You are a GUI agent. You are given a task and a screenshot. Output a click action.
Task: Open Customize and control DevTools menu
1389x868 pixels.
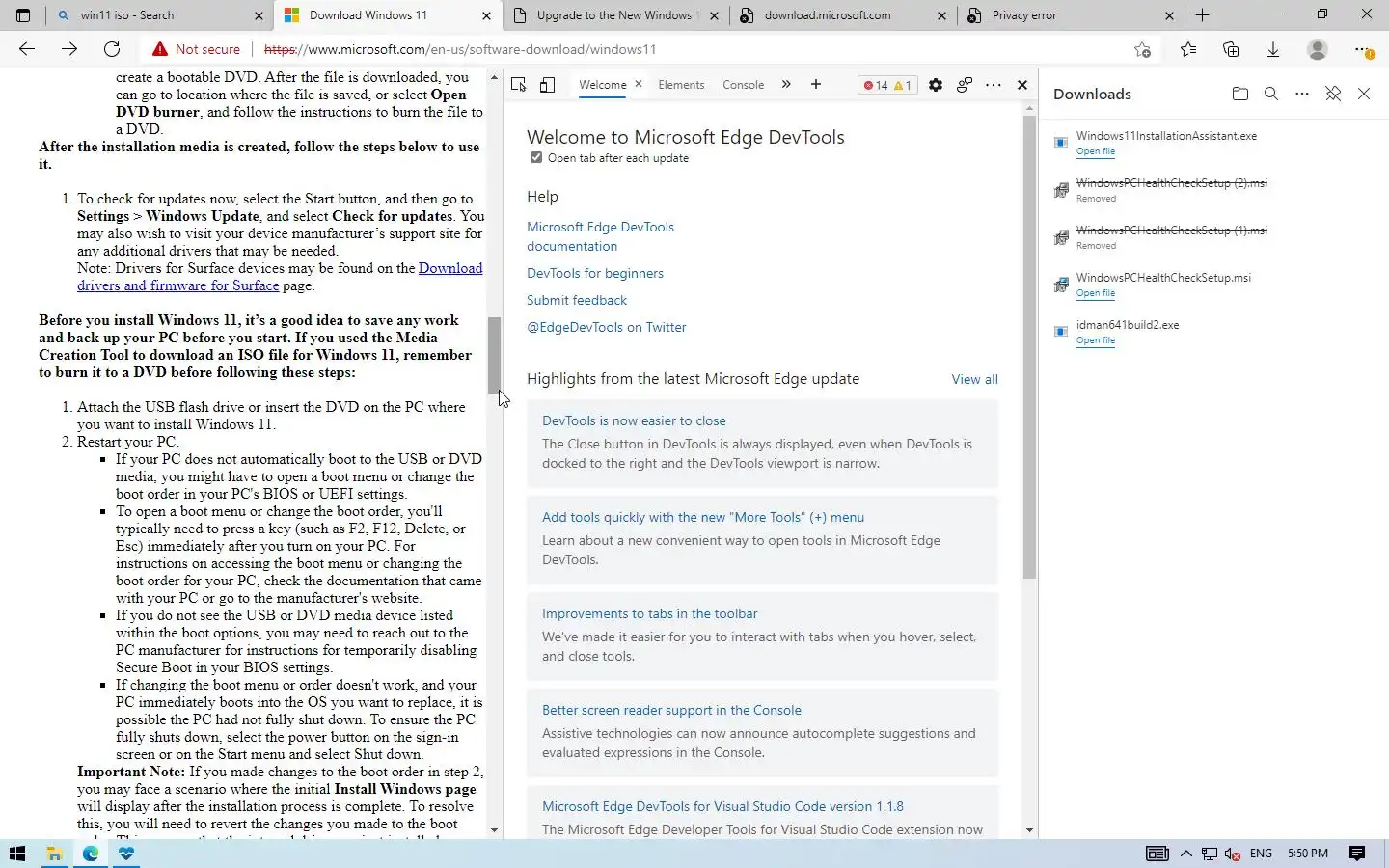[x=994, y=85]
